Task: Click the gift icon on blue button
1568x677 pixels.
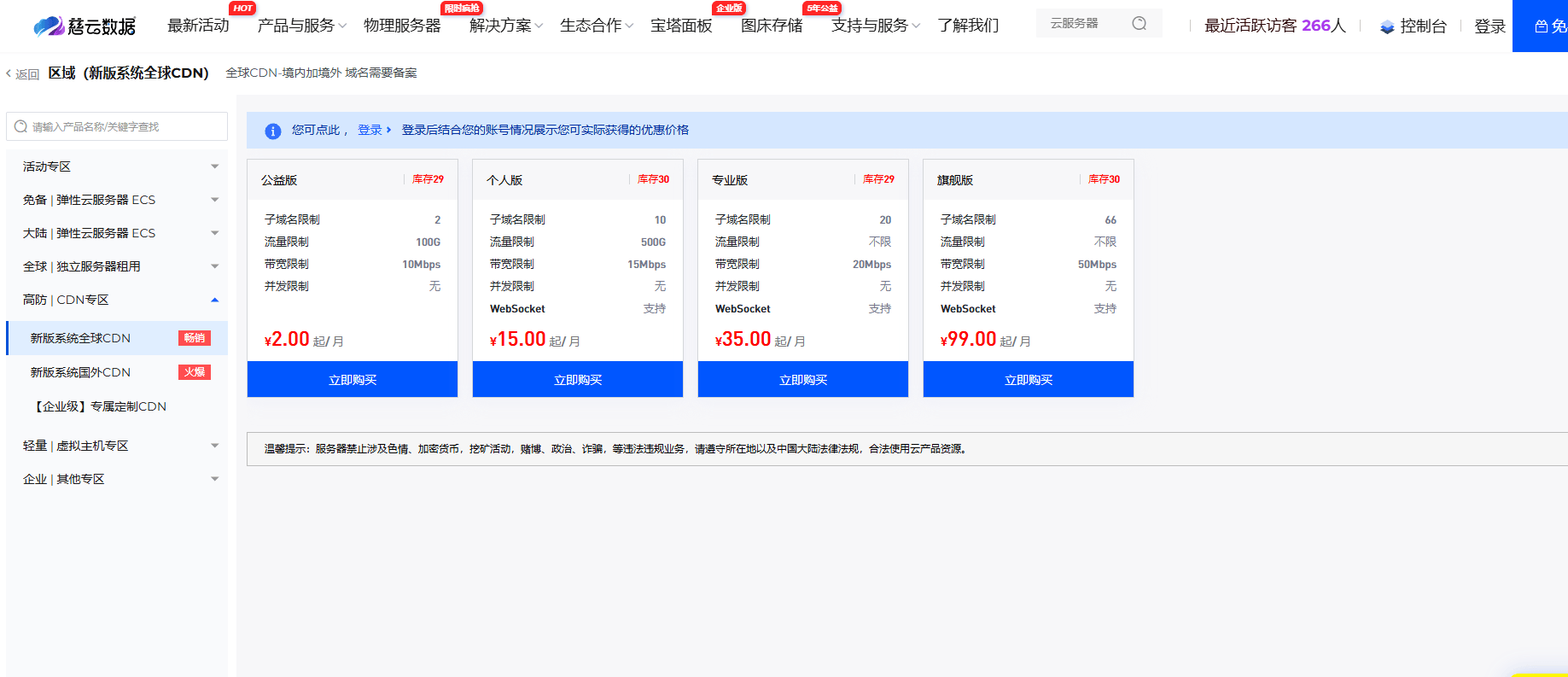Action: pos(1542,26)
